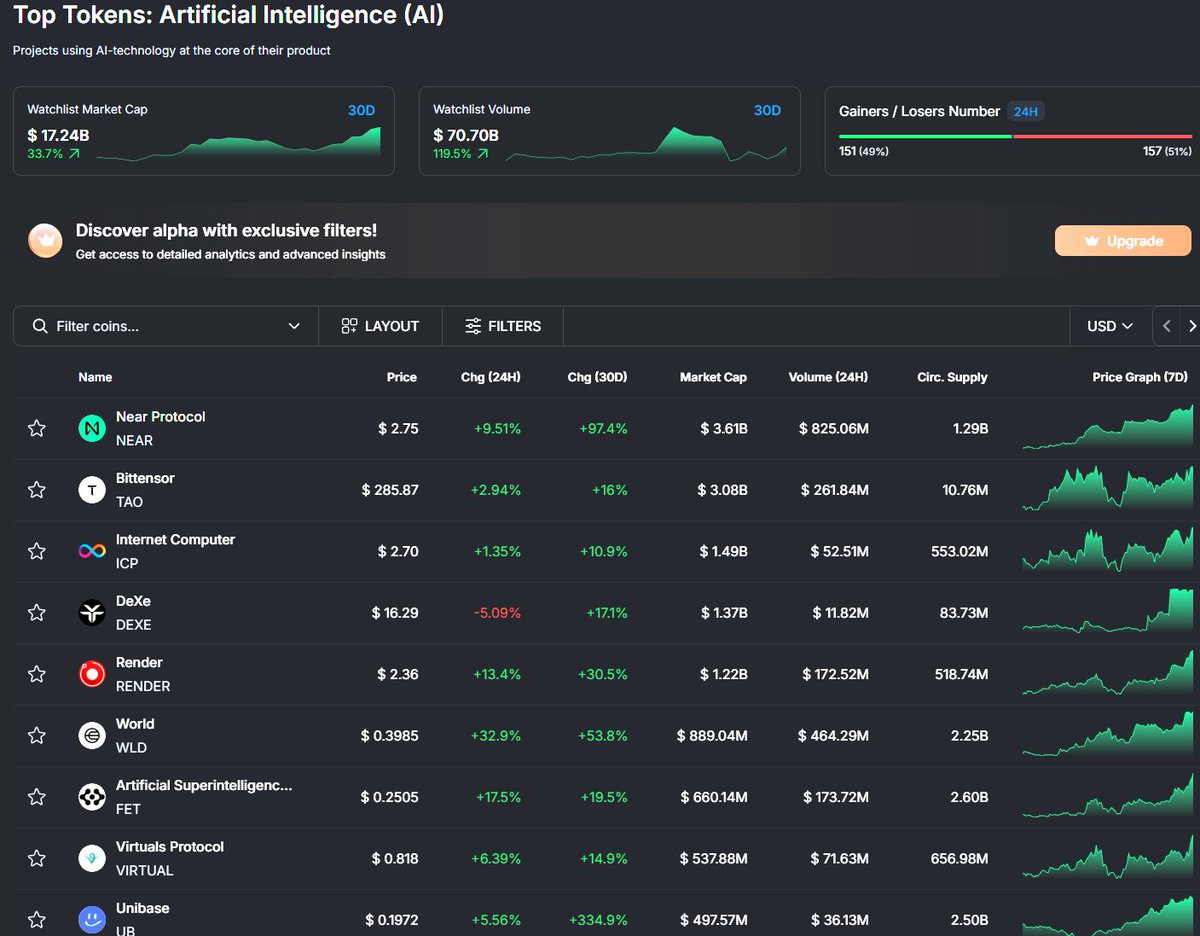Star Artificial Superintelligence FET as favorite
1200x936 pixels.
(x=37, y=797)
